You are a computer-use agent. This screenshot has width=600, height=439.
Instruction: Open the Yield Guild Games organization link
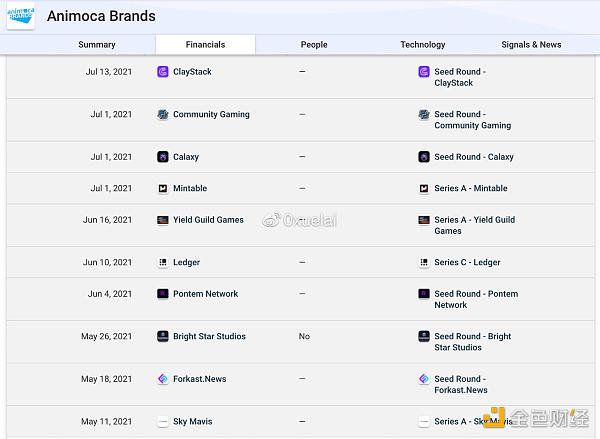[x=208, y=220]
